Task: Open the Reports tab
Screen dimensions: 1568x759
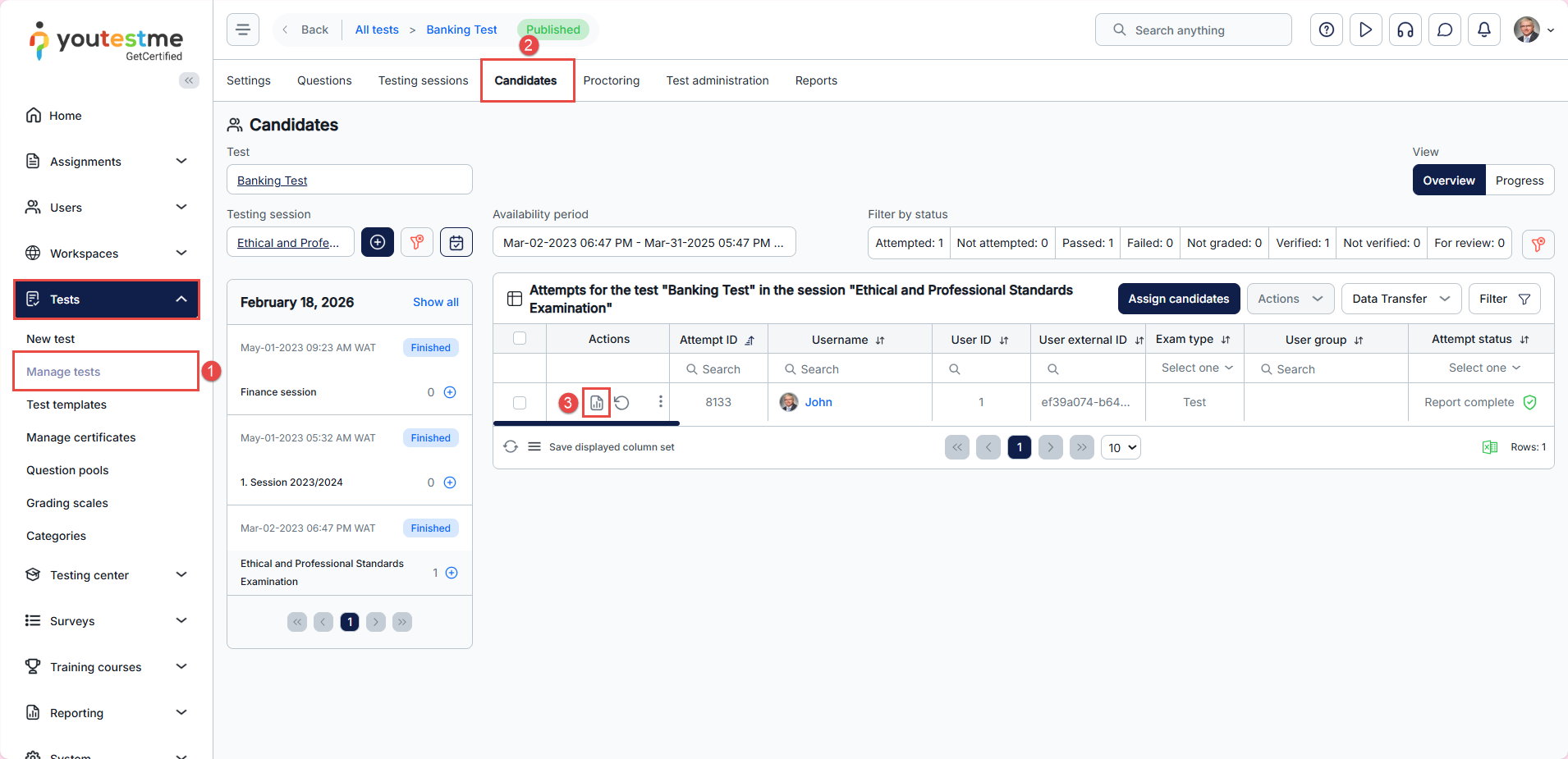Action: [x=815, y=80]
